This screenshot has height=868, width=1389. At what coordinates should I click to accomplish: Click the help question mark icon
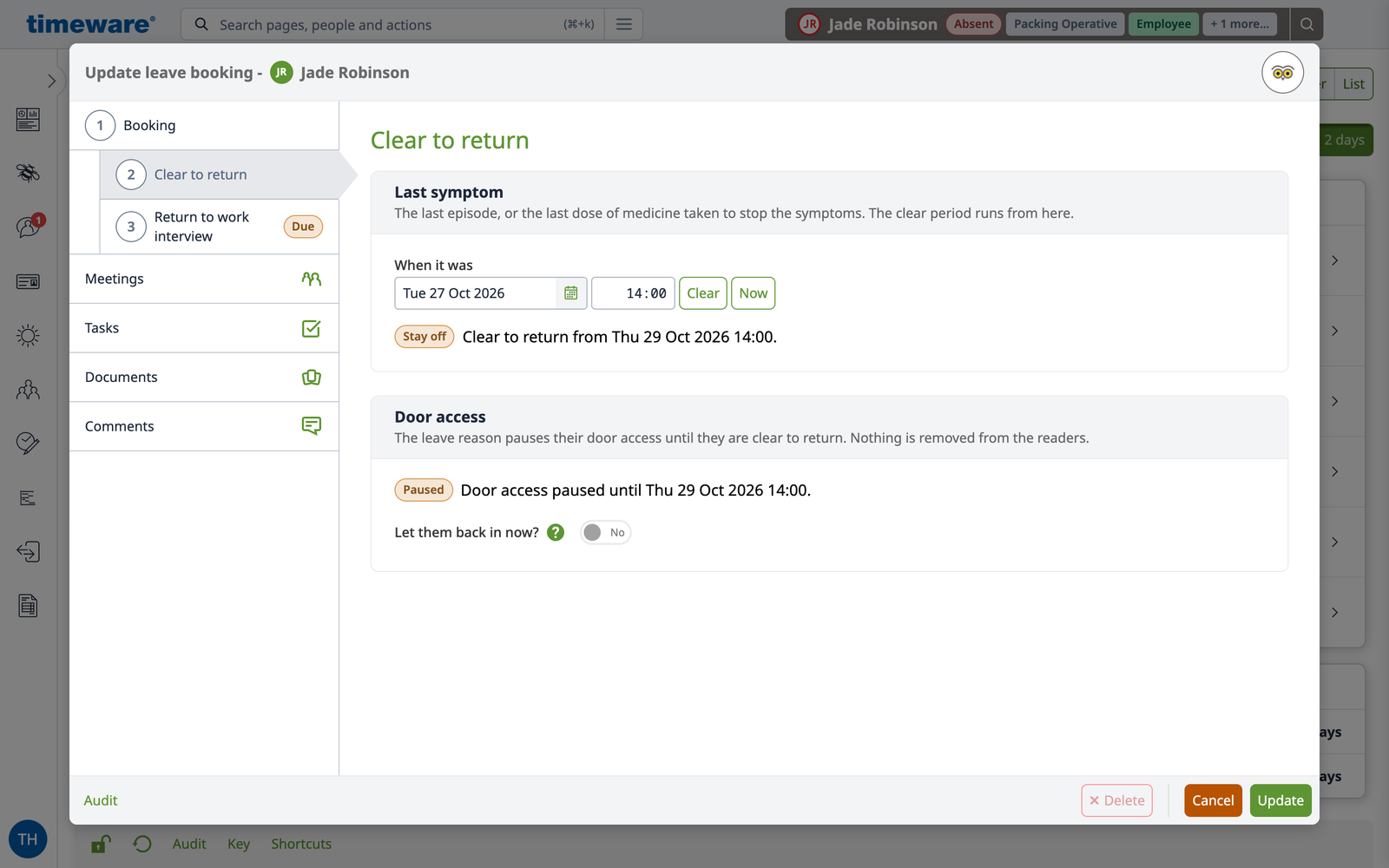556,532
